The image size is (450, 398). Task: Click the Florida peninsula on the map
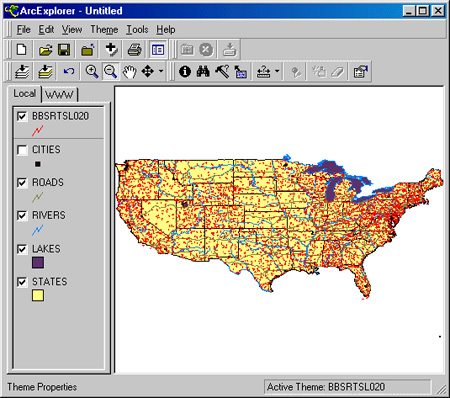[x=363, y=281]
